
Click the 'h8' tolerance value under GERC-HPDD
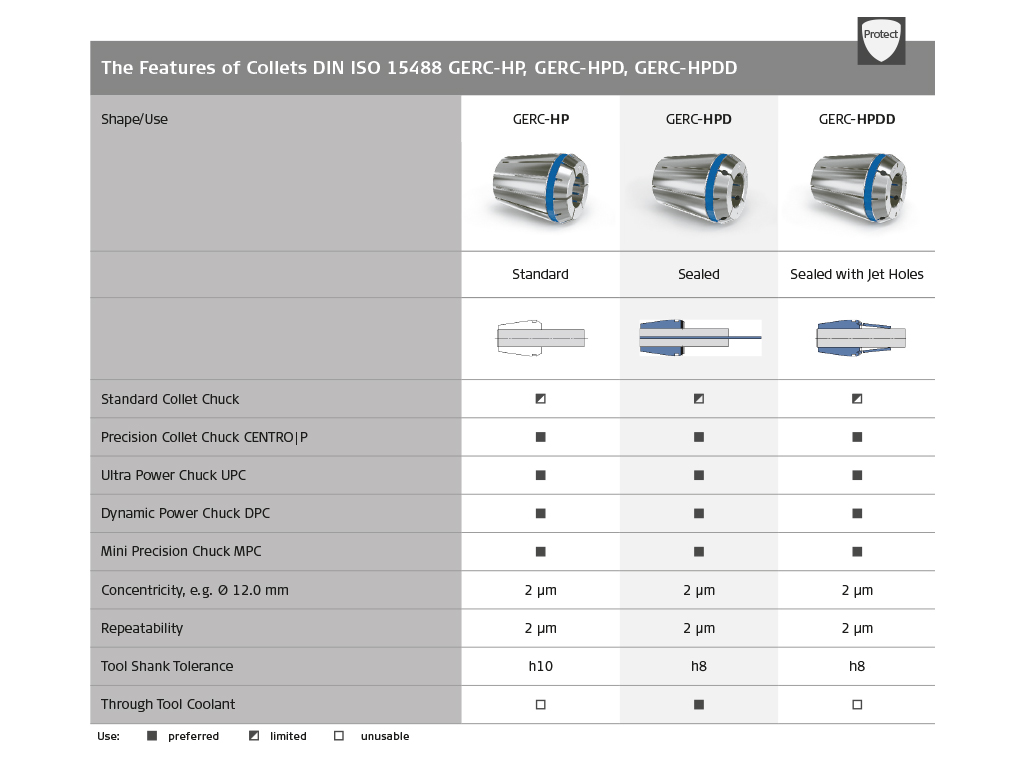coord(857,666)
